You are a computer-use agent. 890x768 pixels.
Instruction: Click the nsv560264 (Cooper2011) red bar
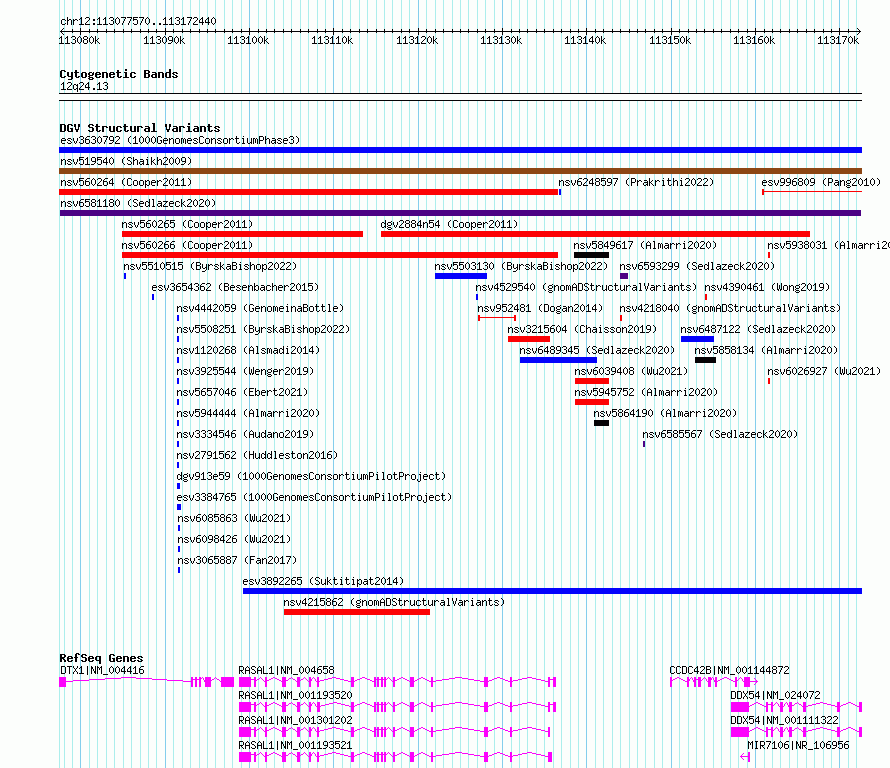point(309,192)
